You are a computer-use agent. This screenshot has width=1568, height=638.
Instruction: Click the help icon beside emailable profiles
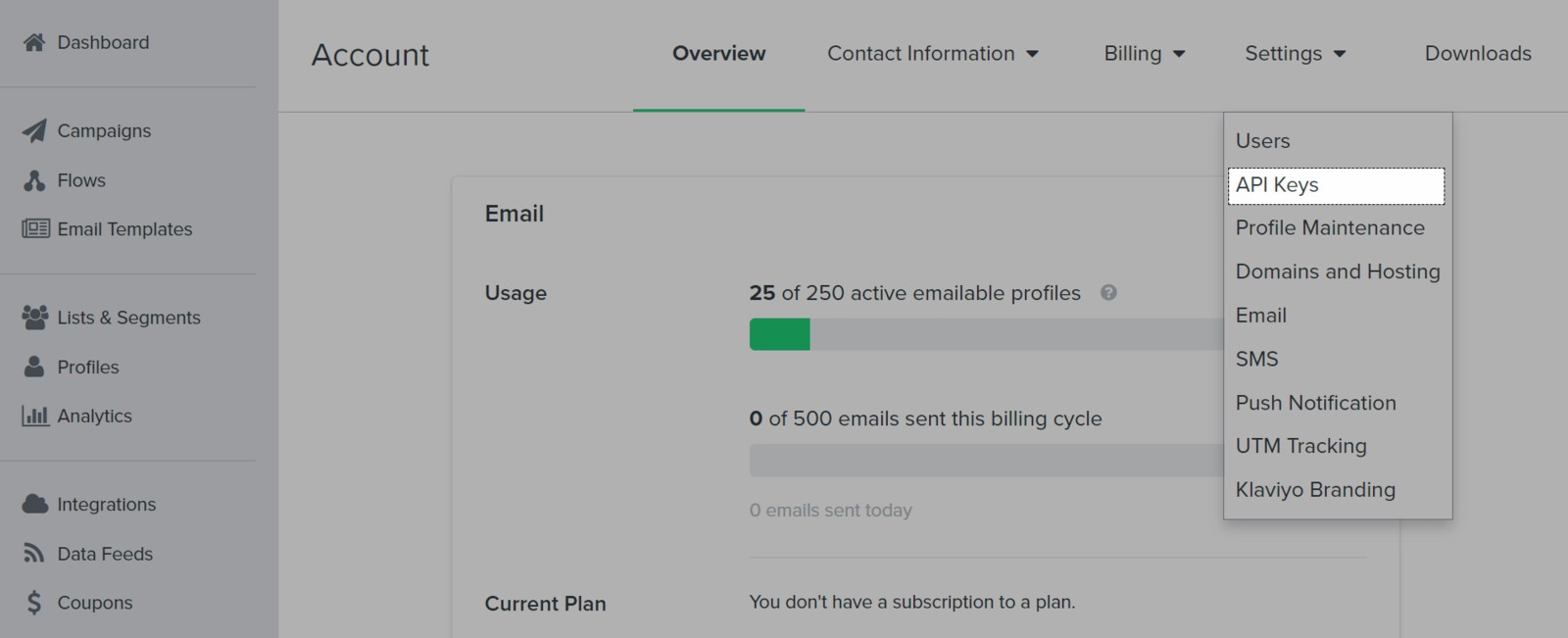point(1108,292)
